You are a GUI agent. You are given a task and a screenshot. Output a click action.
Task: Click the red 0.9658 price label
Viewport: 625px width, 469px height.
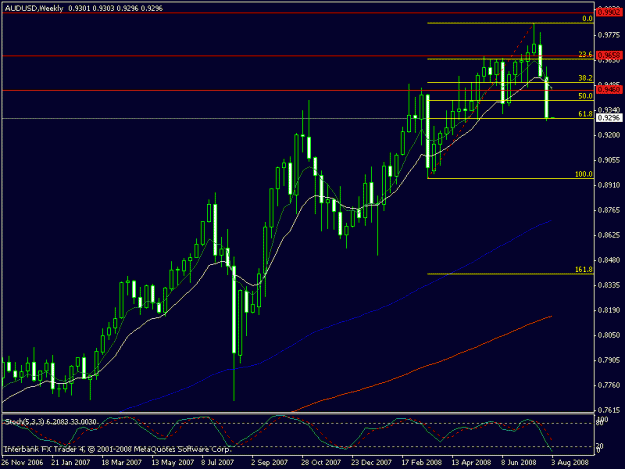click(x=609, y=55)
